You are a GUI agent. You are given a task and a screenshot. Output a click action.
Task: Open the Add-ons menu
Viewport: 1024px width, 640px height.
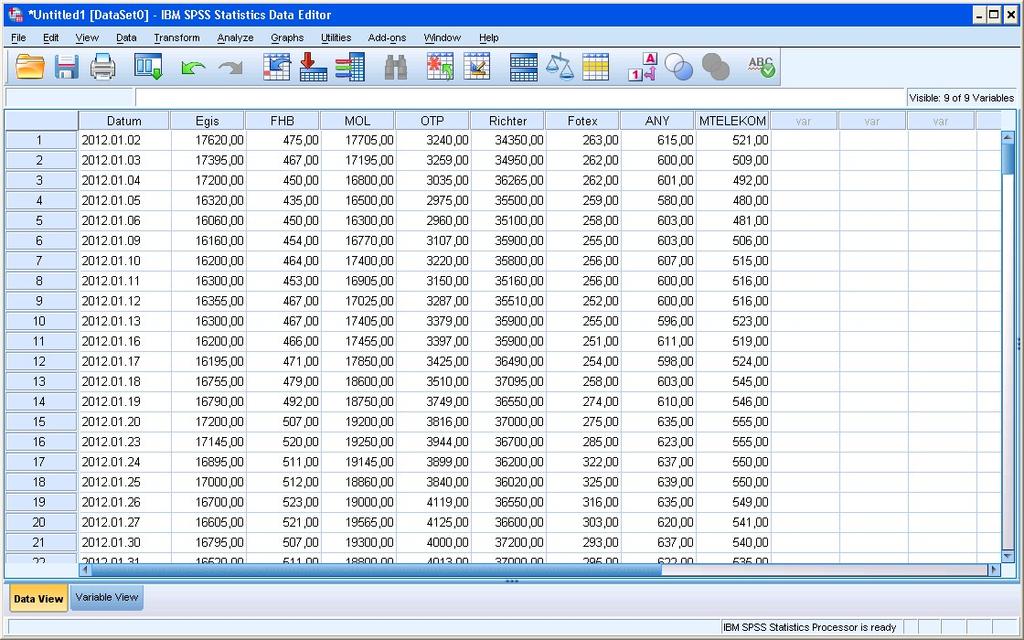point(387,38)
